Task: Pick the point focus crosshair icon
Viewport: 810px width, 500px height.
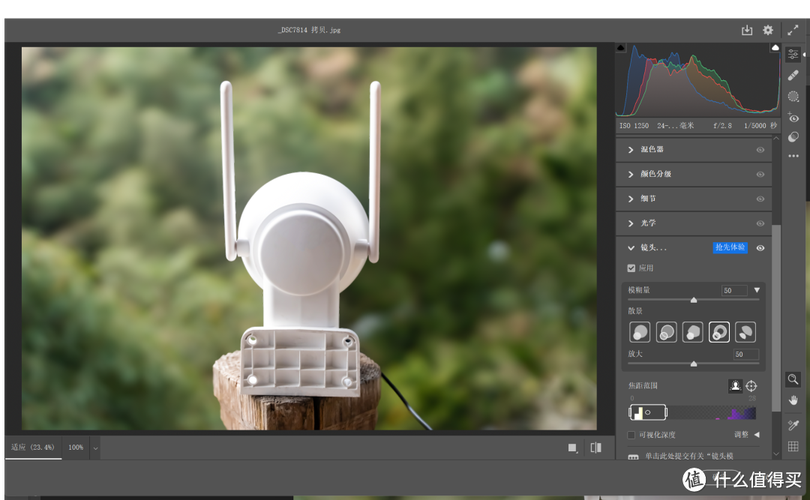Action: (752, 386)
